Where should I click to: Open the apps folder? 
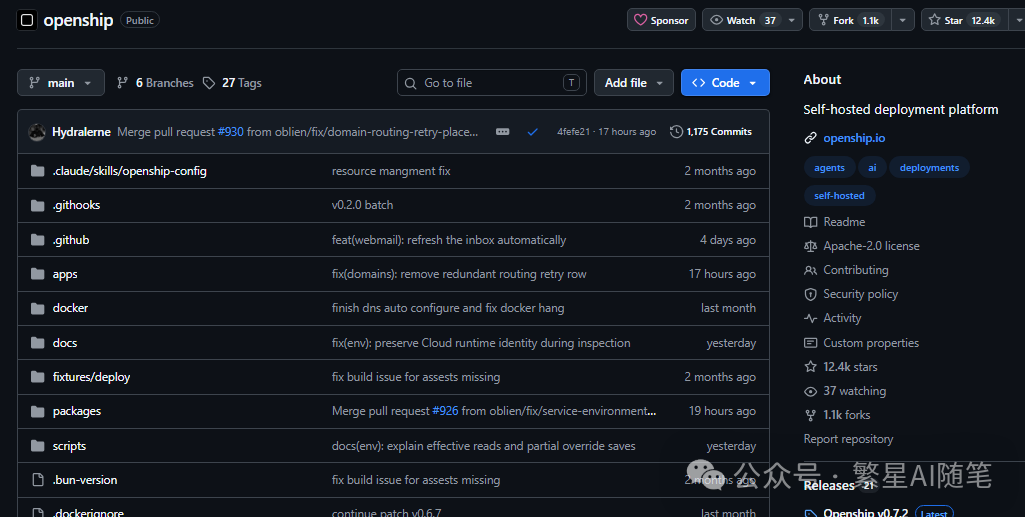(65, 275)
